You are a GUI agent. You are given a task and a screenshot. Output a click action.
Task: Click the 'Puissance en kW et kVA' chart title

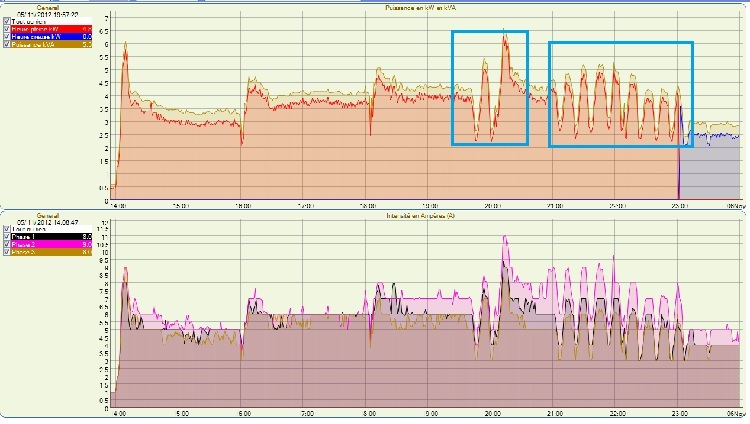420,7
